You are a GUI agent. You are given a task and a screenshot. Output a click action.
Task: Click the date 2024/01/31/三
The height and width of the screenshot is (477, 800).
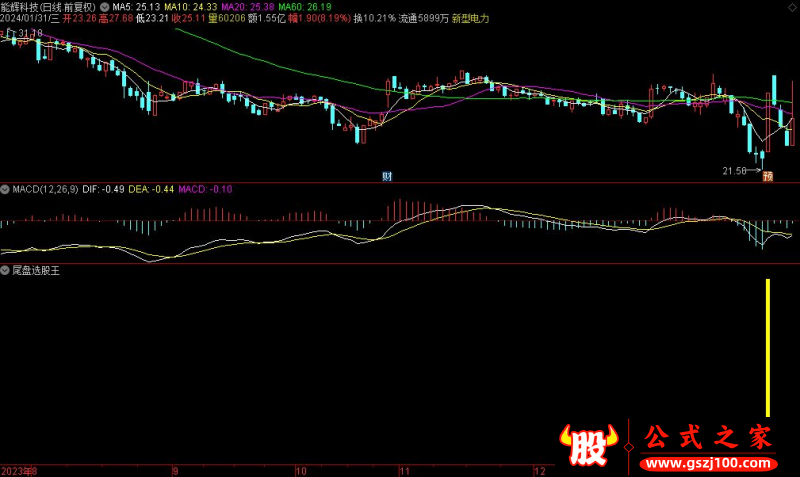tap(30, 18)
